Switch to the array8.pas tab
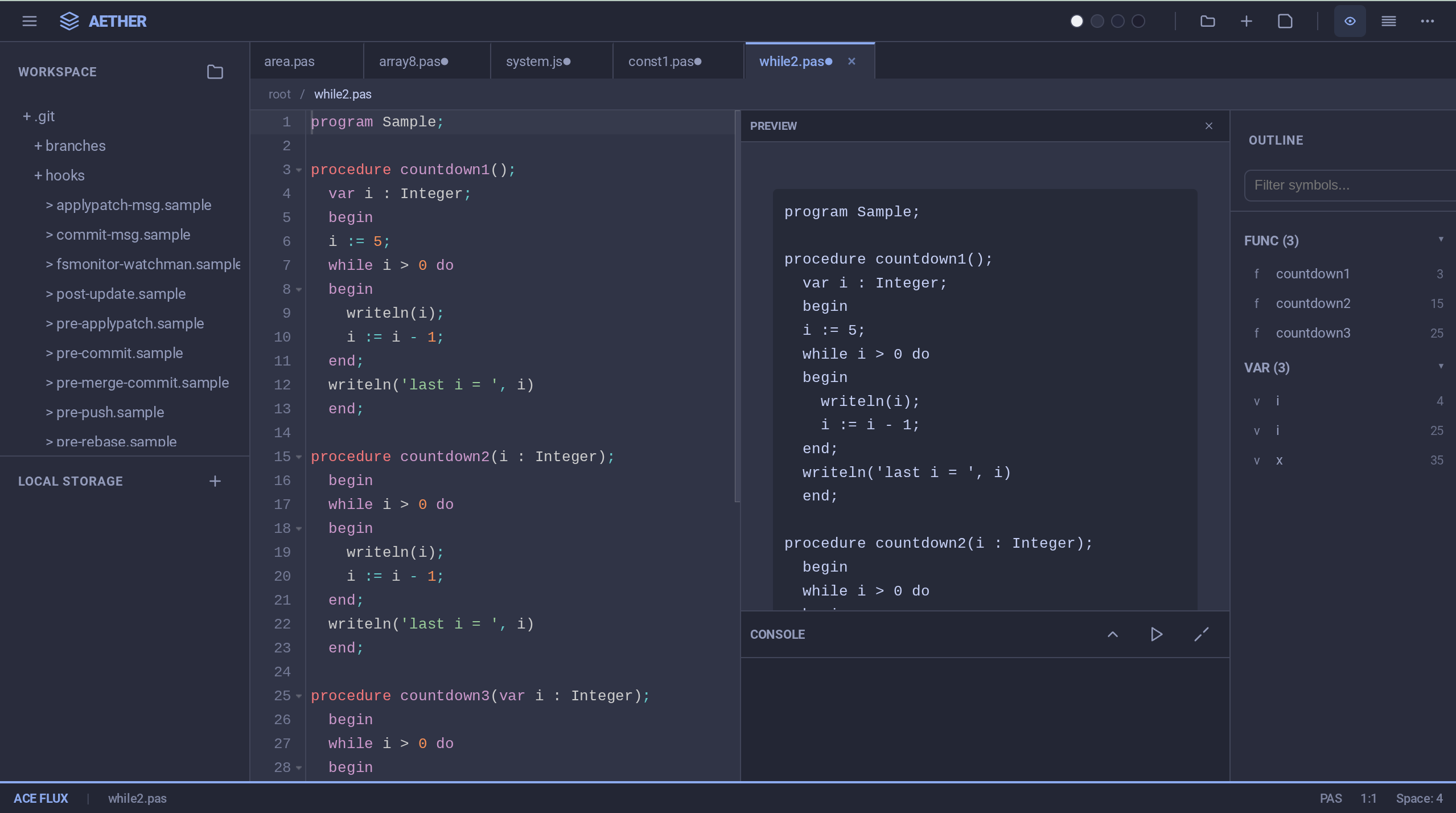Screen dimensions: 1456x813 413,61
